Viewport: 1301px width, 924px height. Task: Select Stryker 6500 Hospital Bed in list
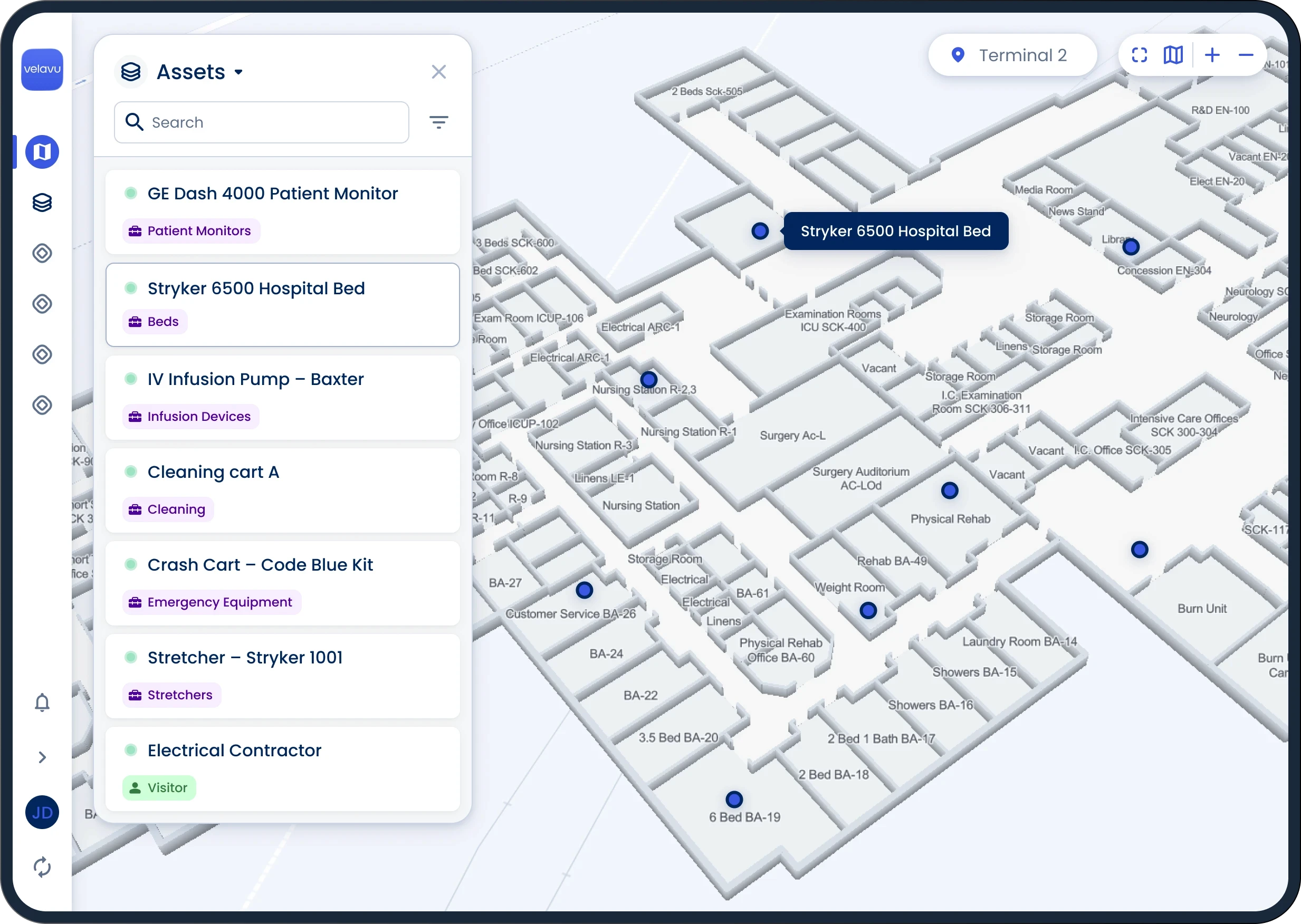[x=283, y=304]
